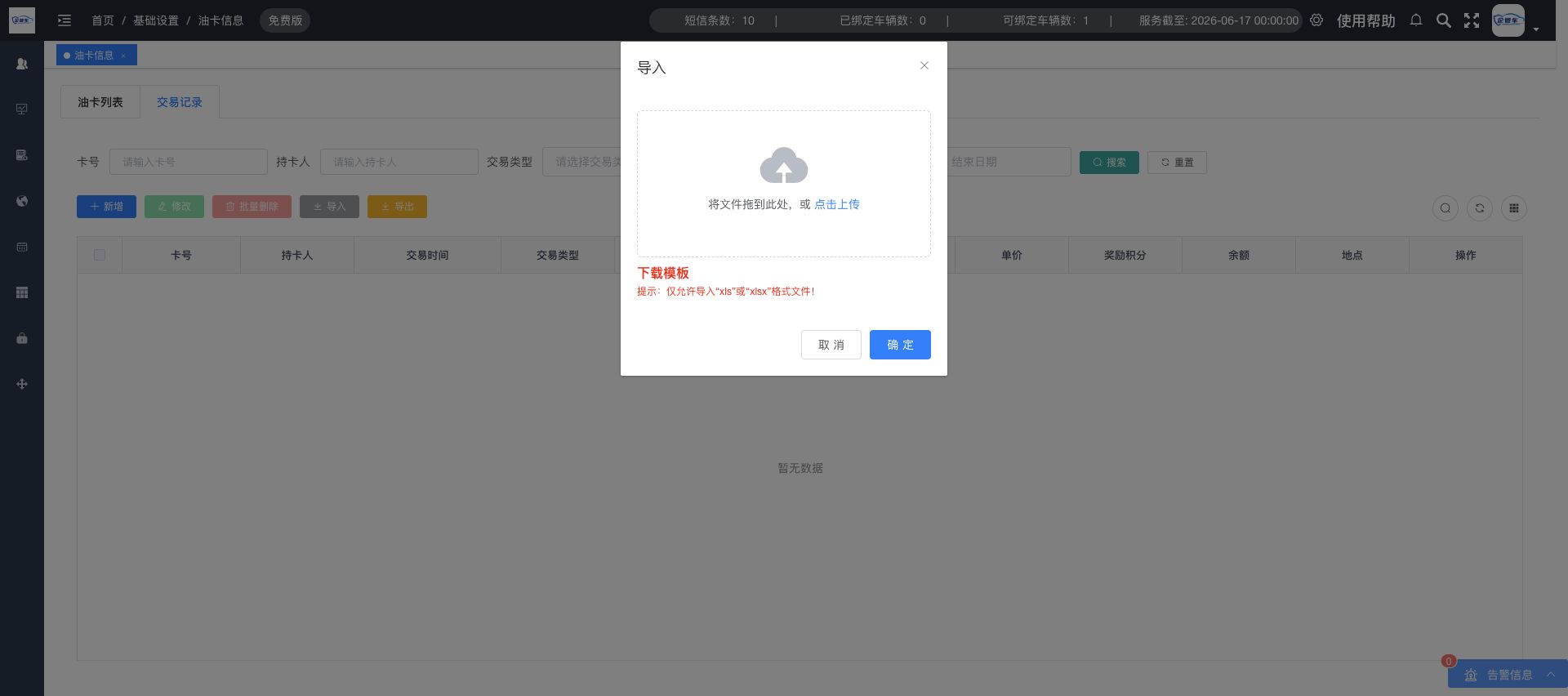Open settings gear in top bar
The height and width of the screenshot is (696, 1568).
tap(1316, 20)
